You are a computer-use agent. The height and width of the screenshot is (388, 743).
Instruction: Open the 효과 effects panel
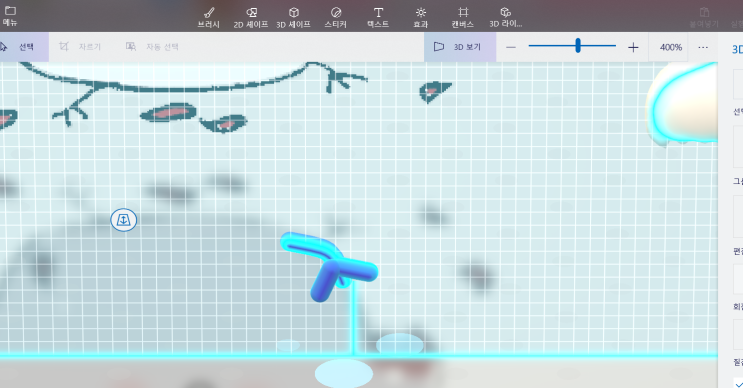coord(420,17)
